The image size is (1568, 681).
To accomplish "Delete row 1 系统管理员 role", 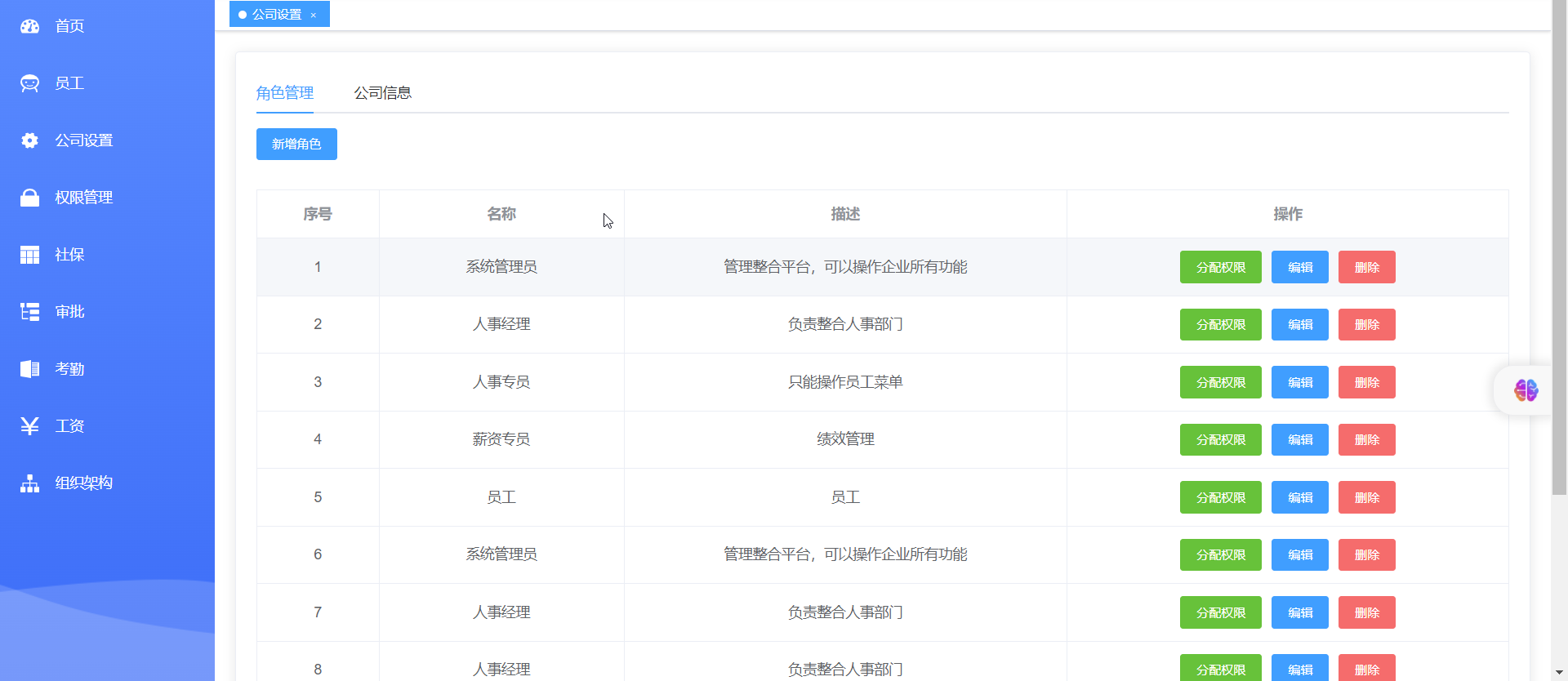I will pyautogui.click(x=1367, y=267).
